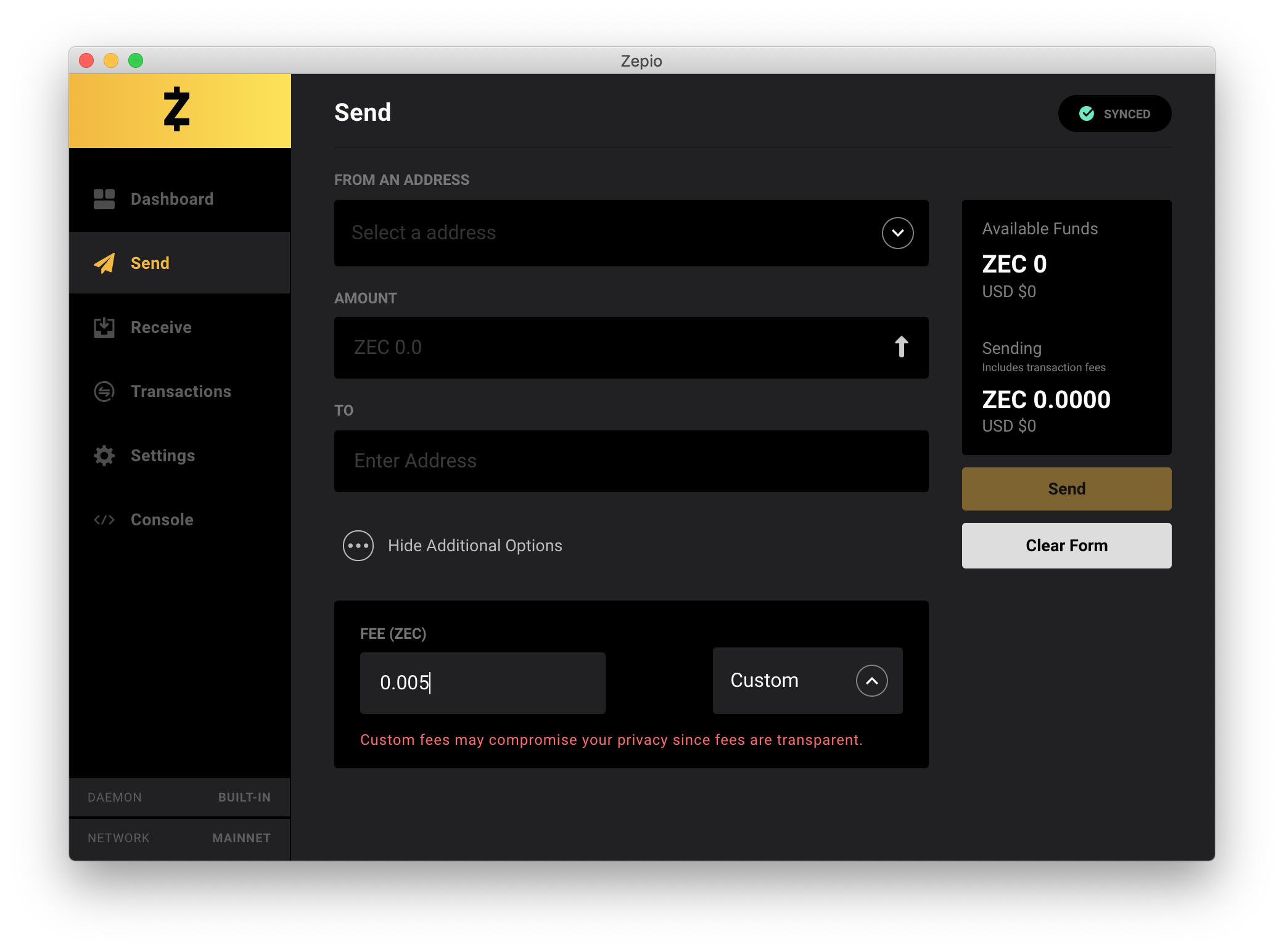
Task: Click the Enter Address field
Action: click(x=631, y=461)
